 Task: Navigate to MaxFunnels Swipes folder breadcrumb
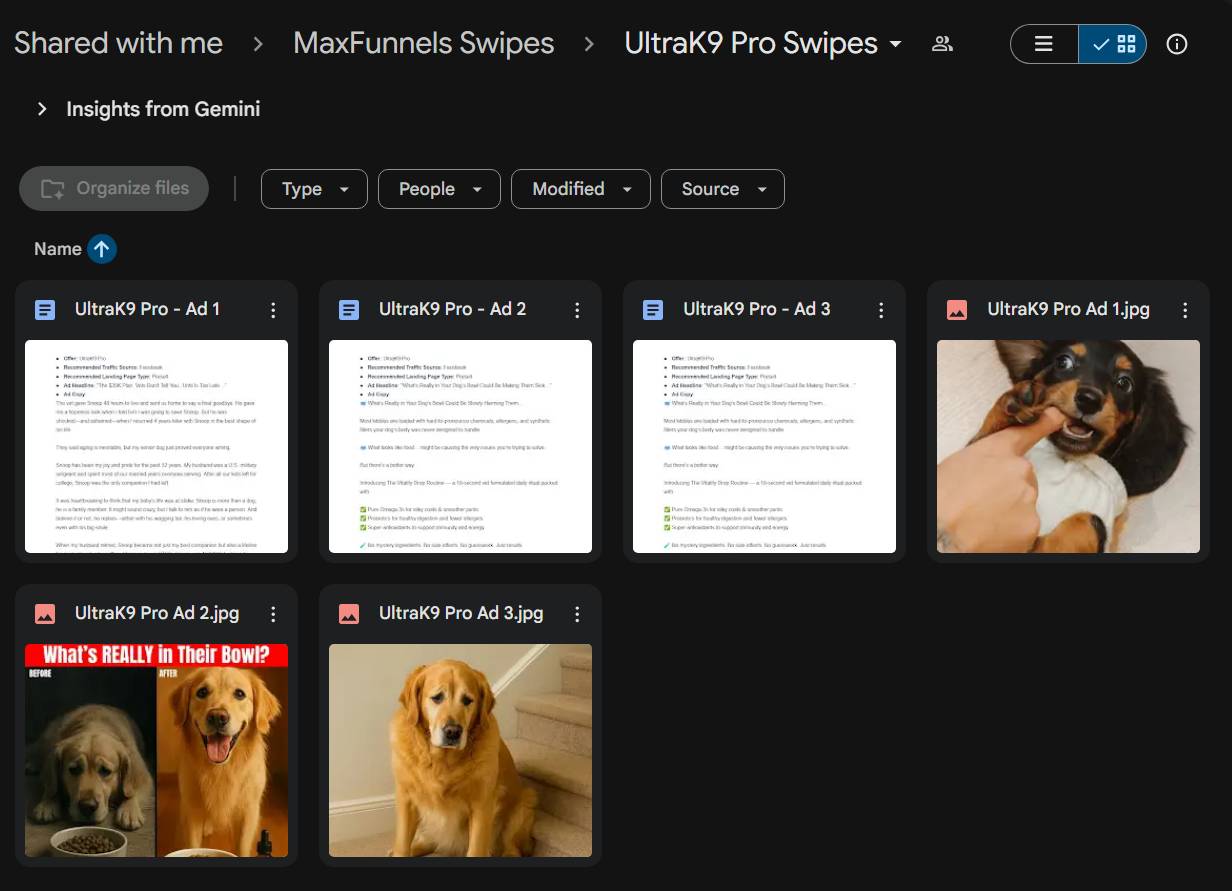coord(423,44)
